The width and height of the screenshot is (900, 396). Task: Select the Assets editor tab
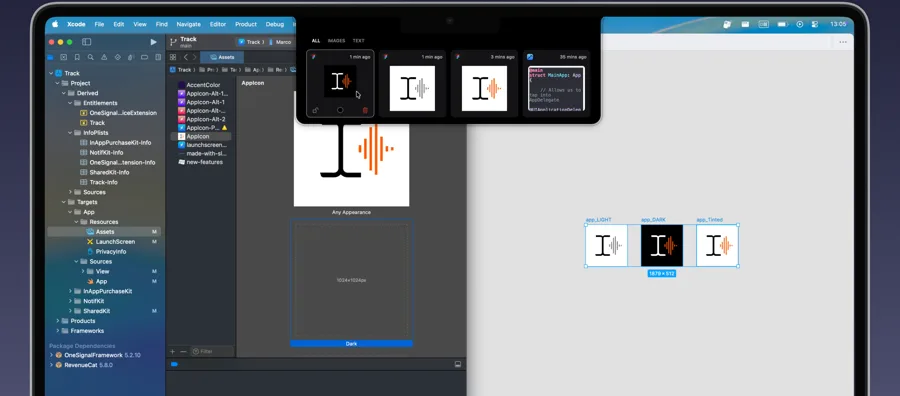click(222, 57)
